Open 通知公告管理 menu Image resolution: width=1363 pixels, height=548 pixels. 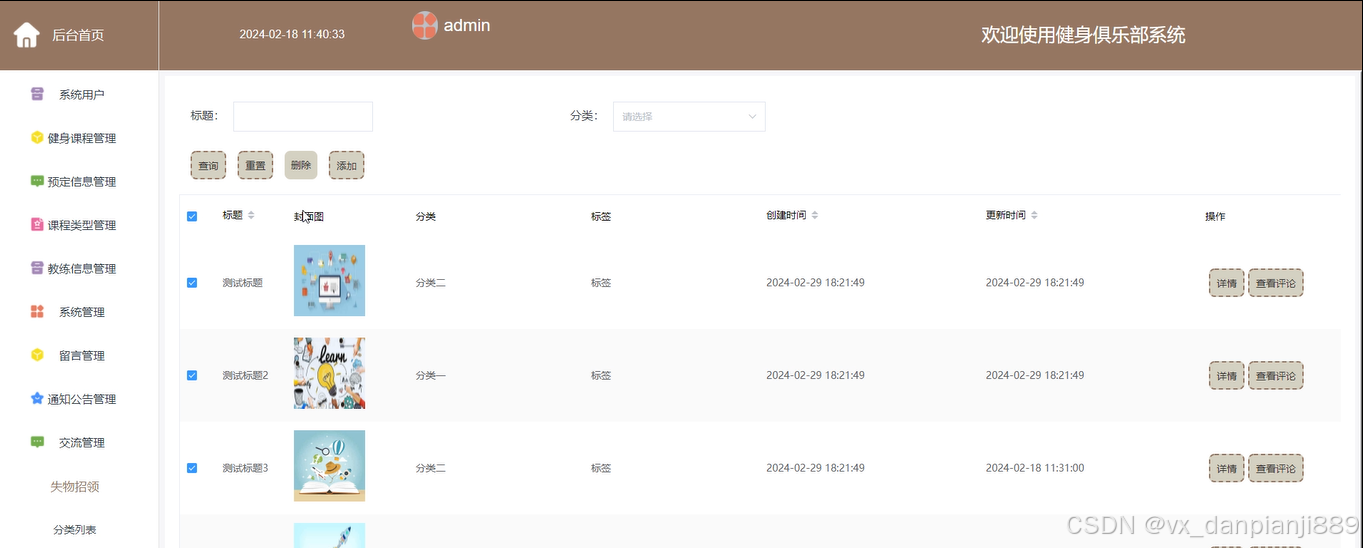point(80,399)
